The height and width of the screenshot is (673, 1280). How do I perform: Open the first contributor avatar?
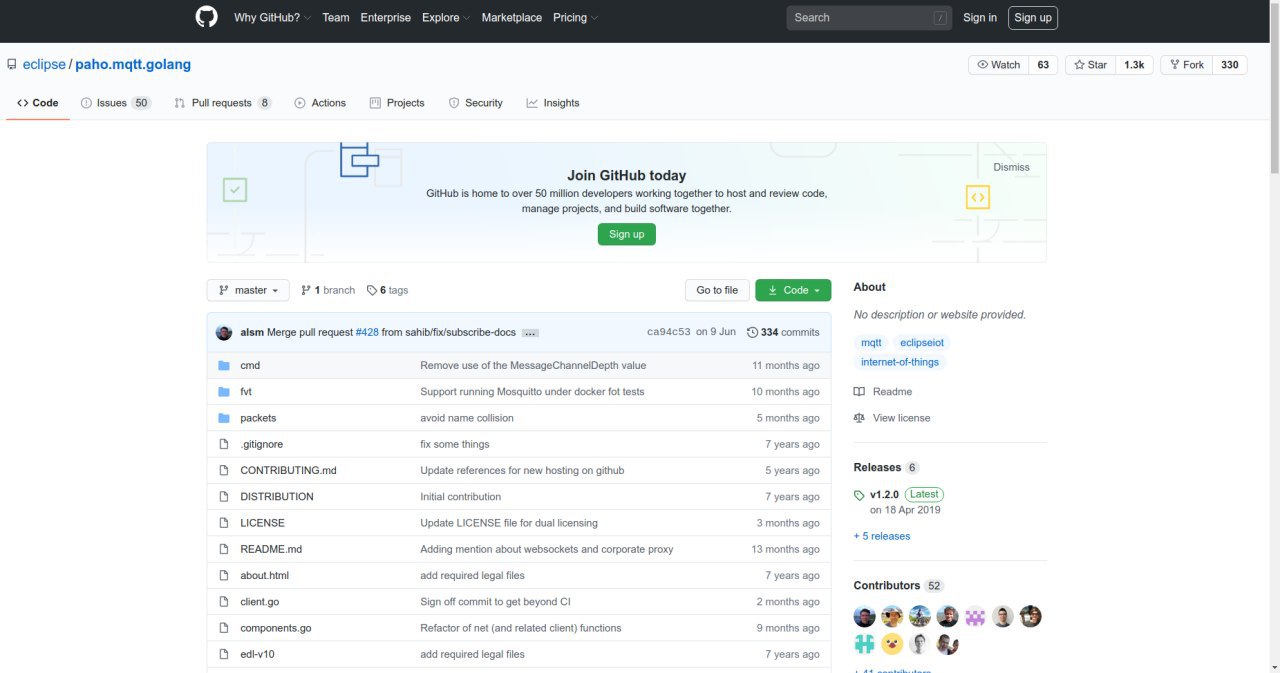pos(865,617)
